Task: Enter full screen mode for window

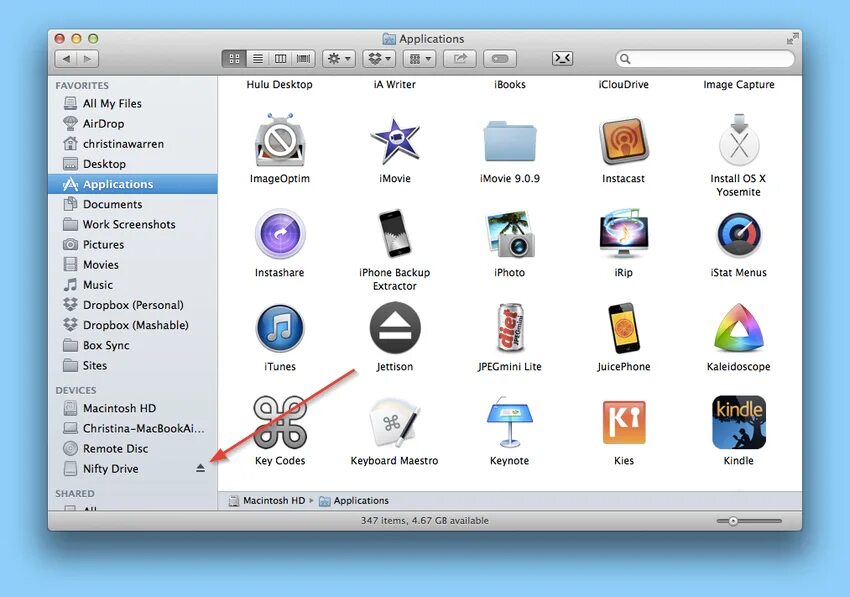Action: pos(792,38)
